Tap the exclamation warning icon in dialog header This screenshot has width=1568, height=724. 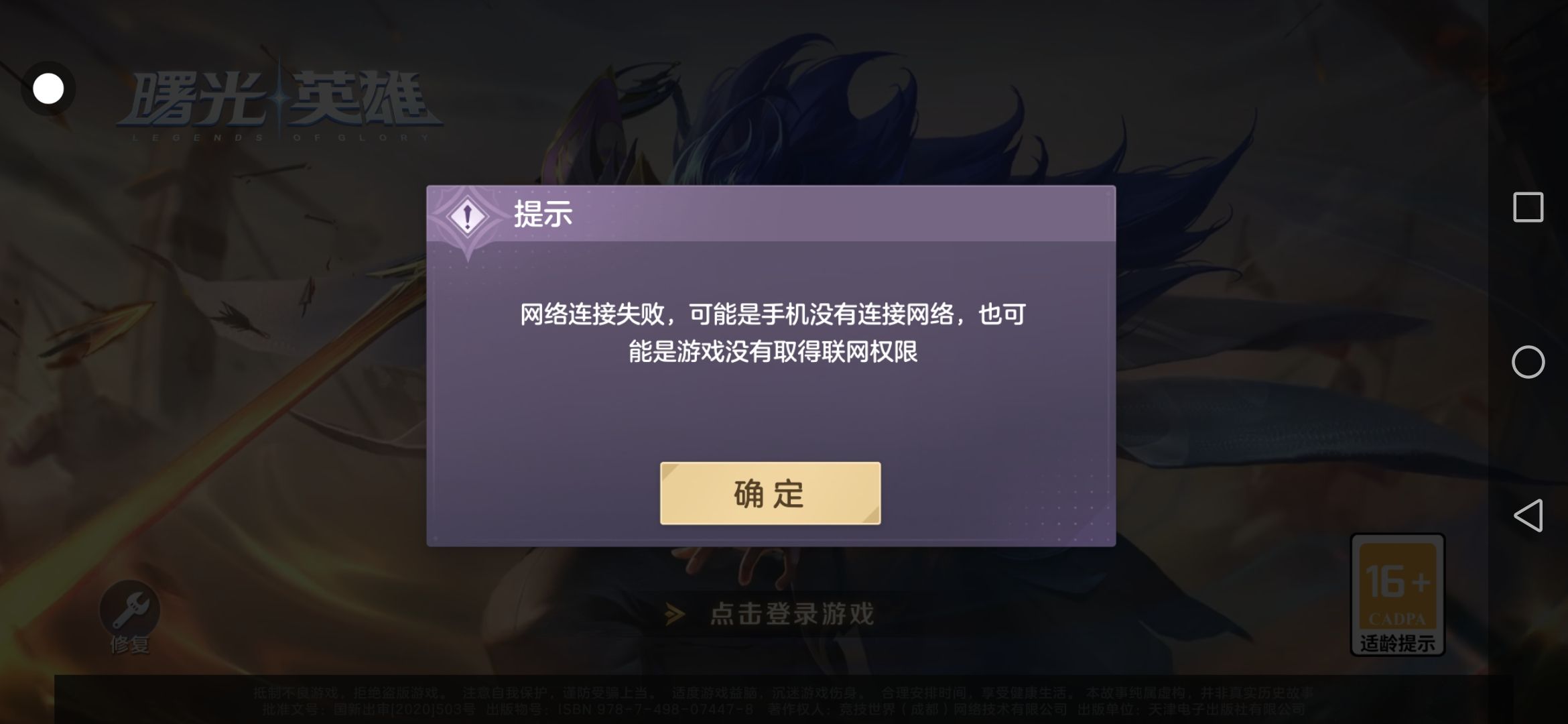tap(468, 217)
